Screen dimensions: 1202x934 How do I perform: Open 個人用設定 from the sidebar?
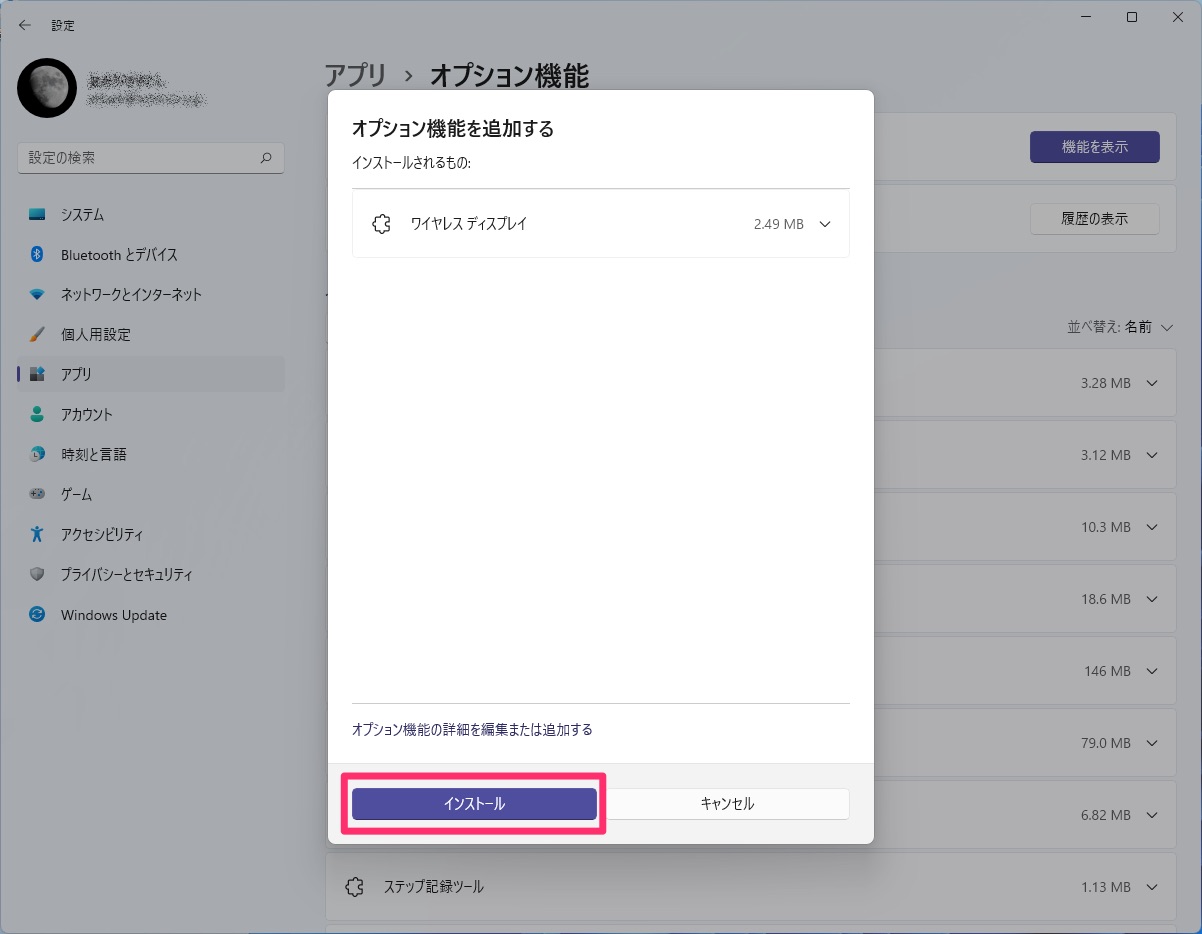tap(151, 335)
